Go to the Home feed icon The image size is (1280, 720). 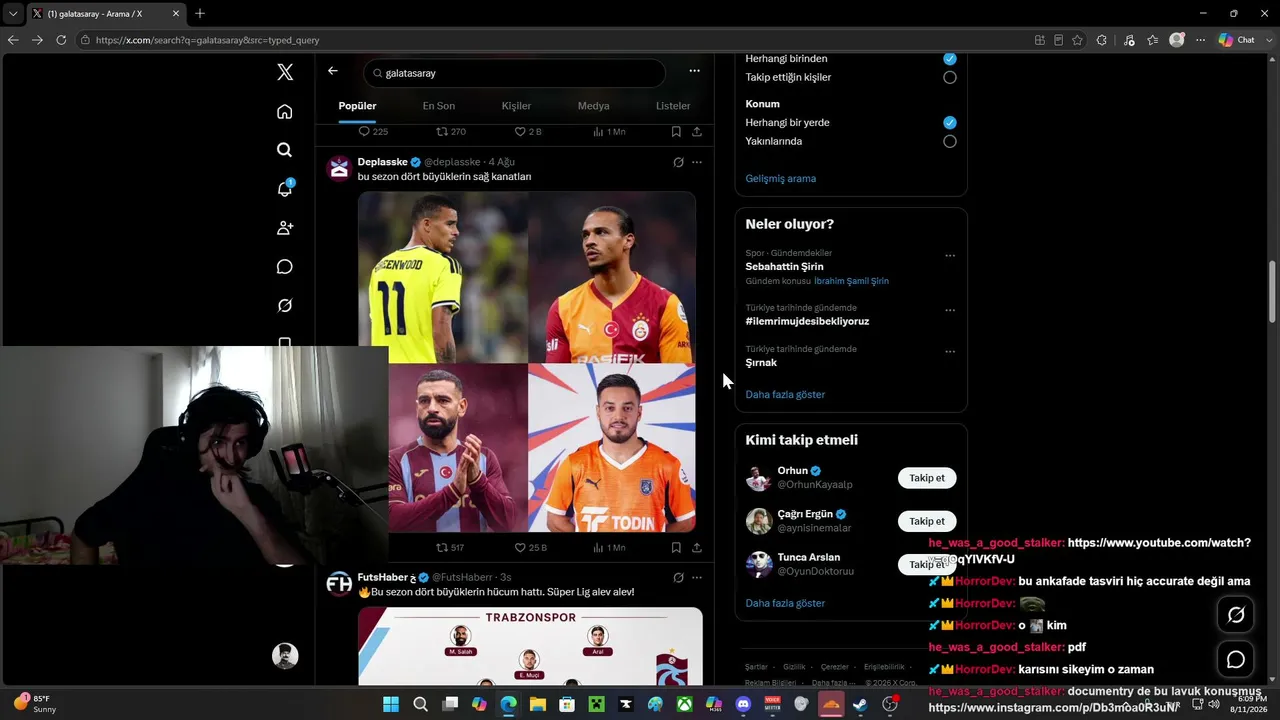285,111
